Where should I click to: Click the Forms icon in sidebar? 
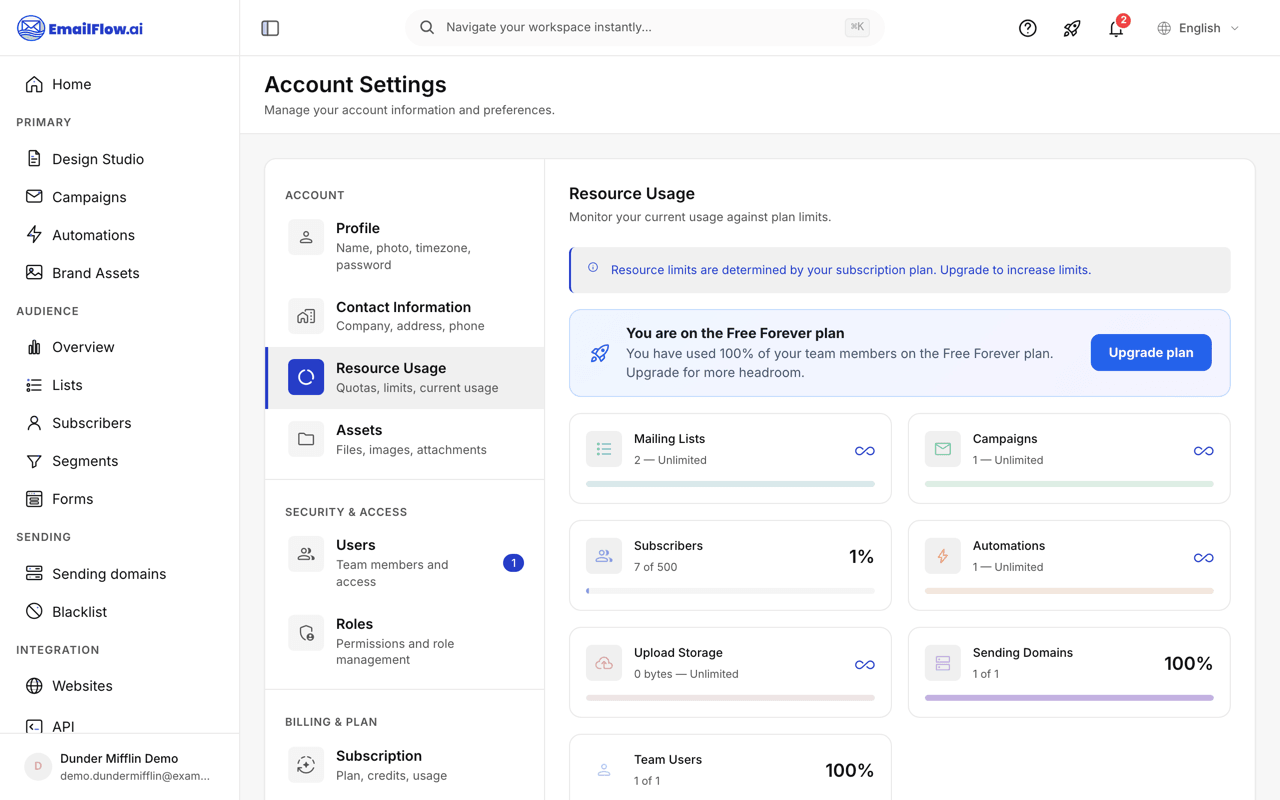(x=34, y=499)
